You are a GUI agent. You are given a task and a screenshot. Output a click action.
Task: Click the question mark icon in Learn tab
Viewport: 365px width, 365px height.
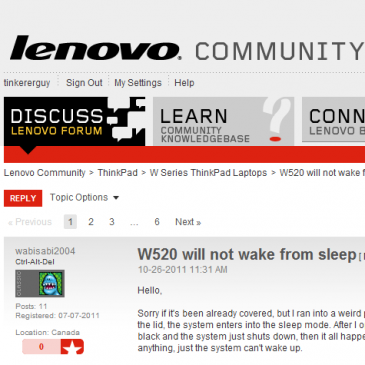276,120
